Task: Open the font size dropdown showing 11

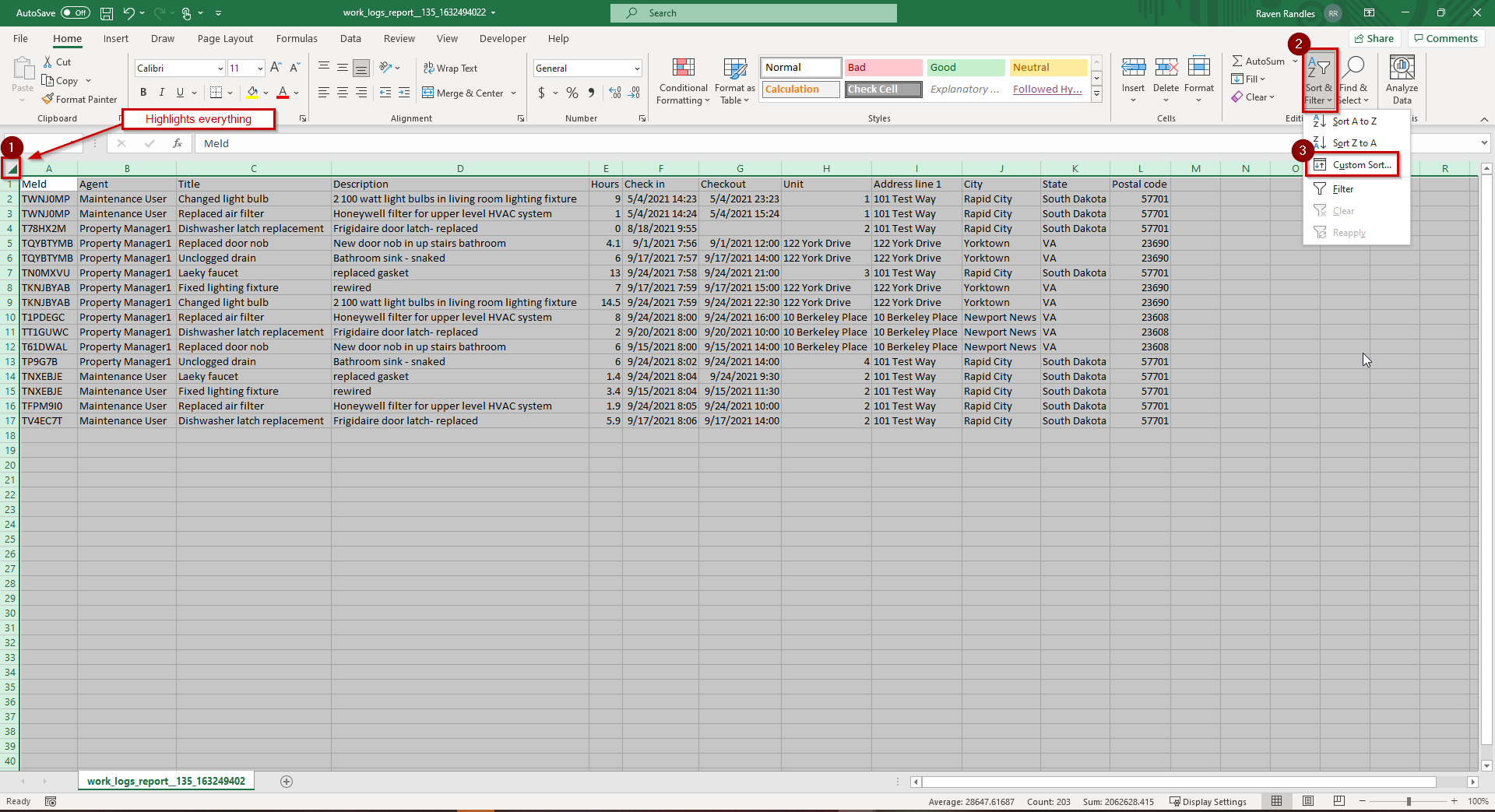Action: click(260, 69)
